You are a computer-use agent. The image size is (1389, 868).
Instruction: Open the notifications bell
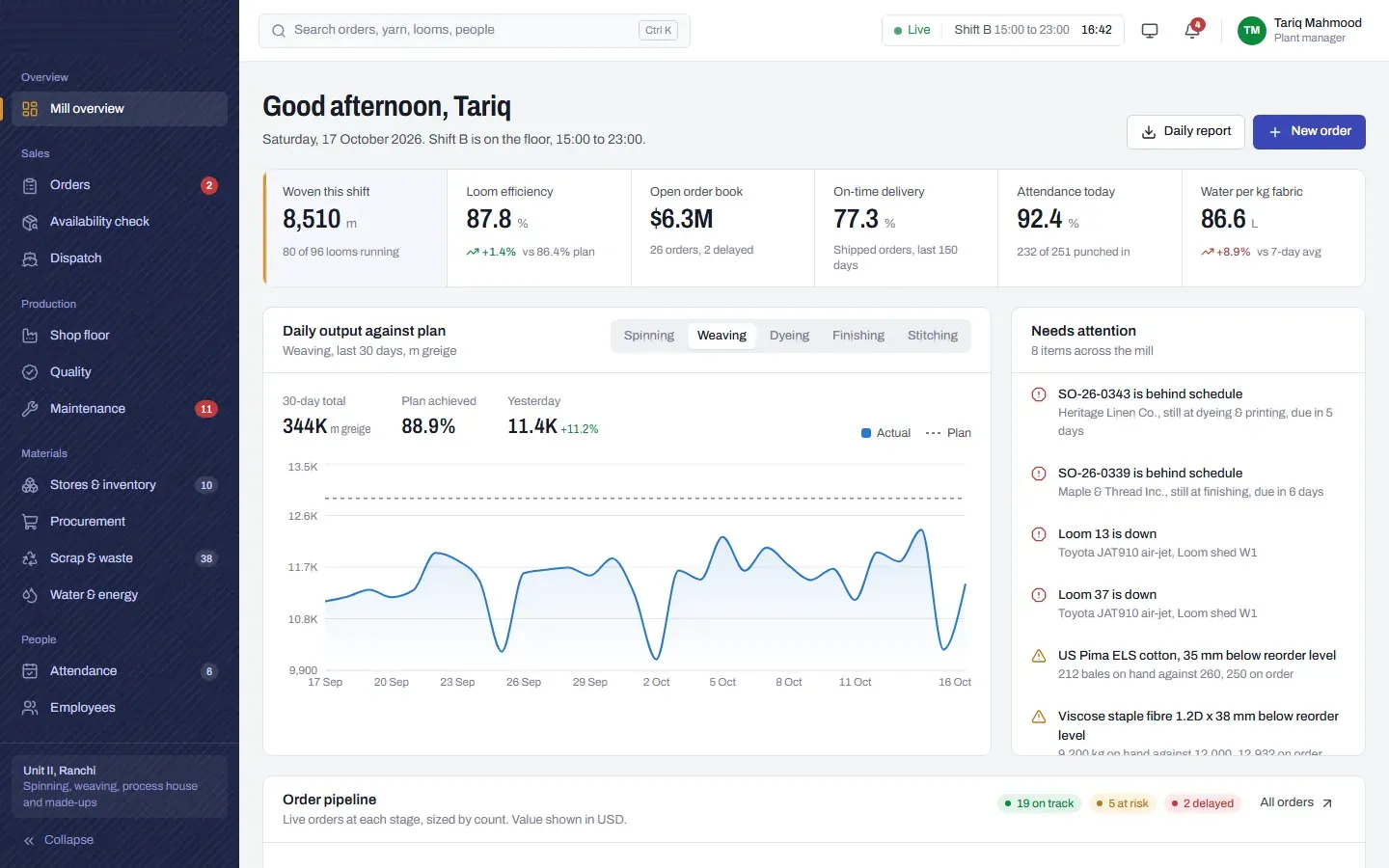click(x=1192, y=30)
